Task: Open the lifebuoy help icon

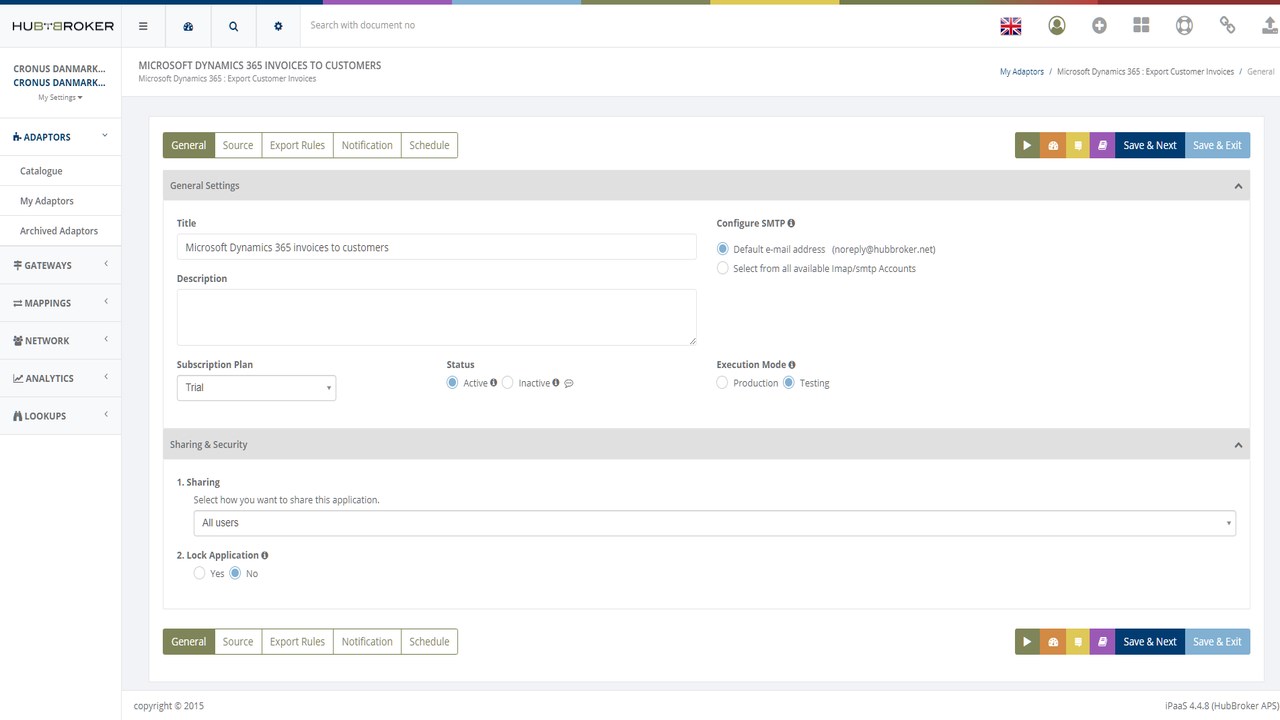Action: pos(1184,26)
